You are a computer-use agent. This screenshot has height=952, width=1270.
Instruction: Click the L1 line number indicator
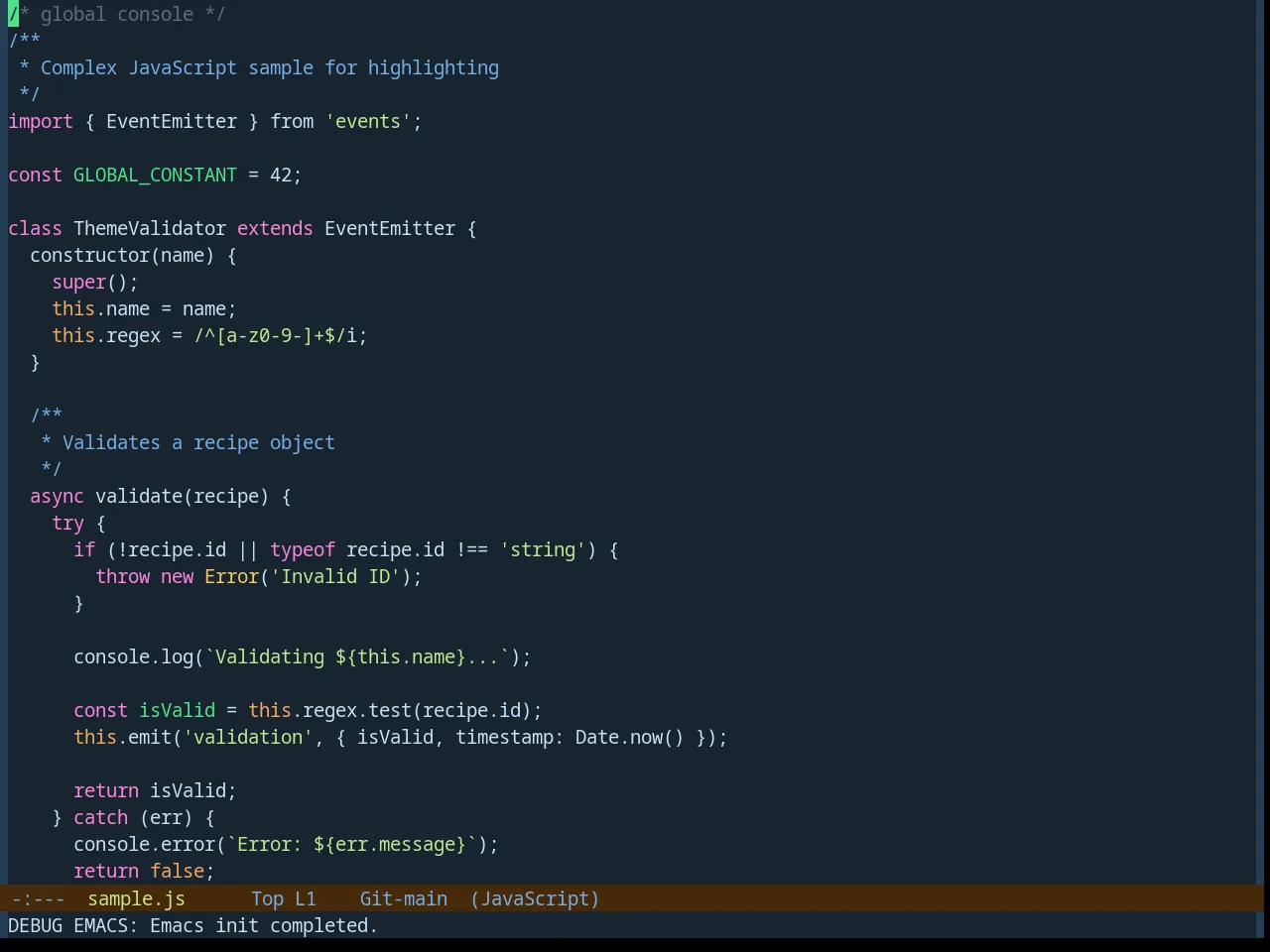coord(305,898)
